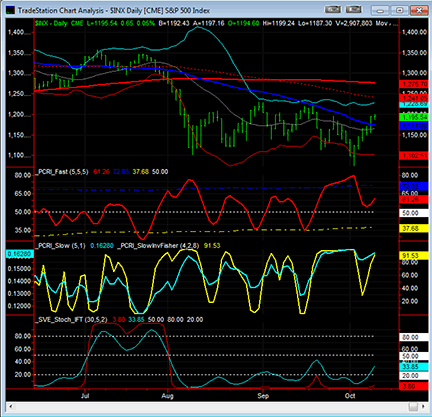The width and height of the screenshot is (432, 417).
Task: Click the blue 72.03 PCRI Fast marker
Action: coord(414,186)
